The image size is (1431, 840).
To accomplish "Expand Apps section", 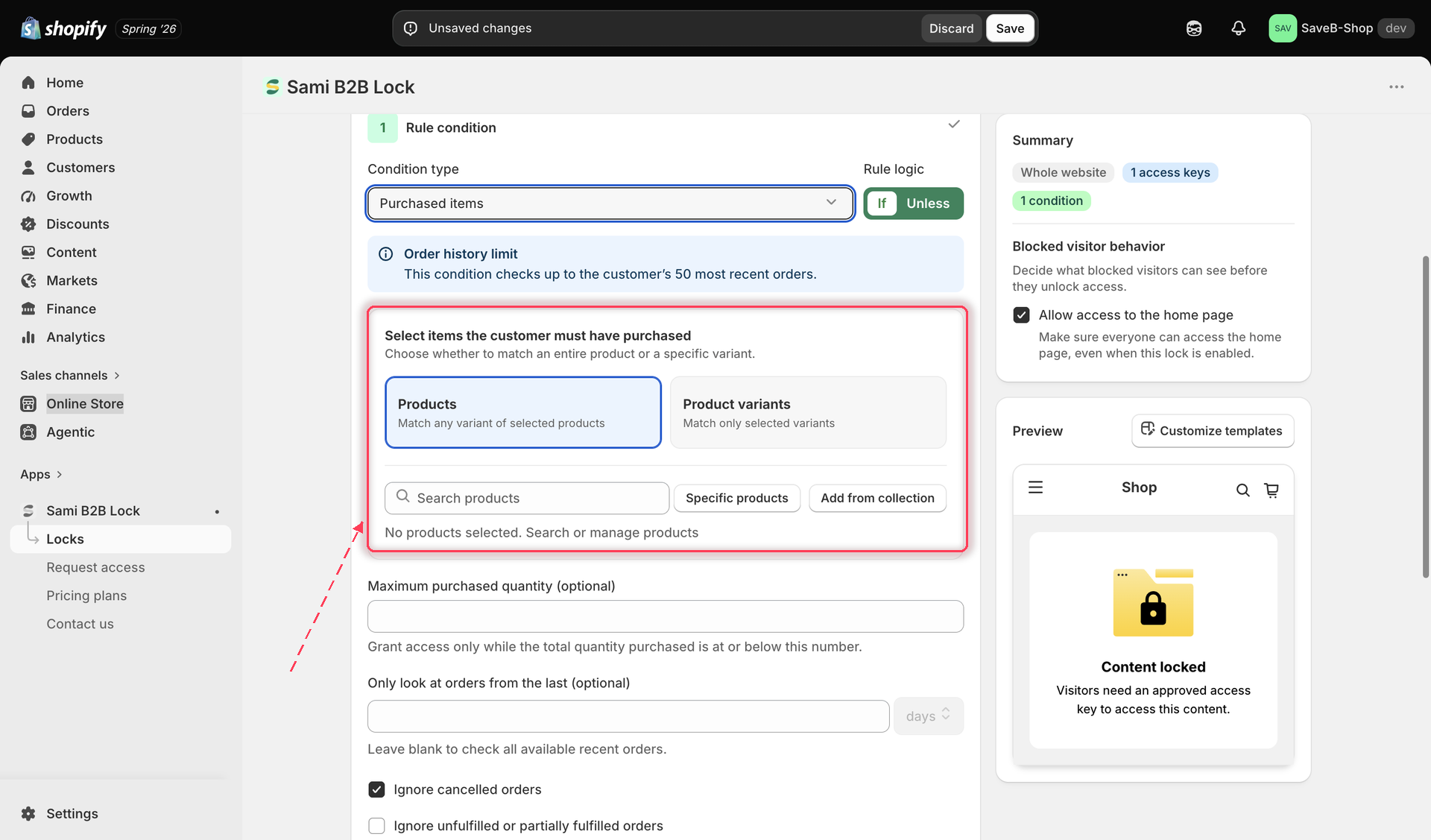I will 41,475.
